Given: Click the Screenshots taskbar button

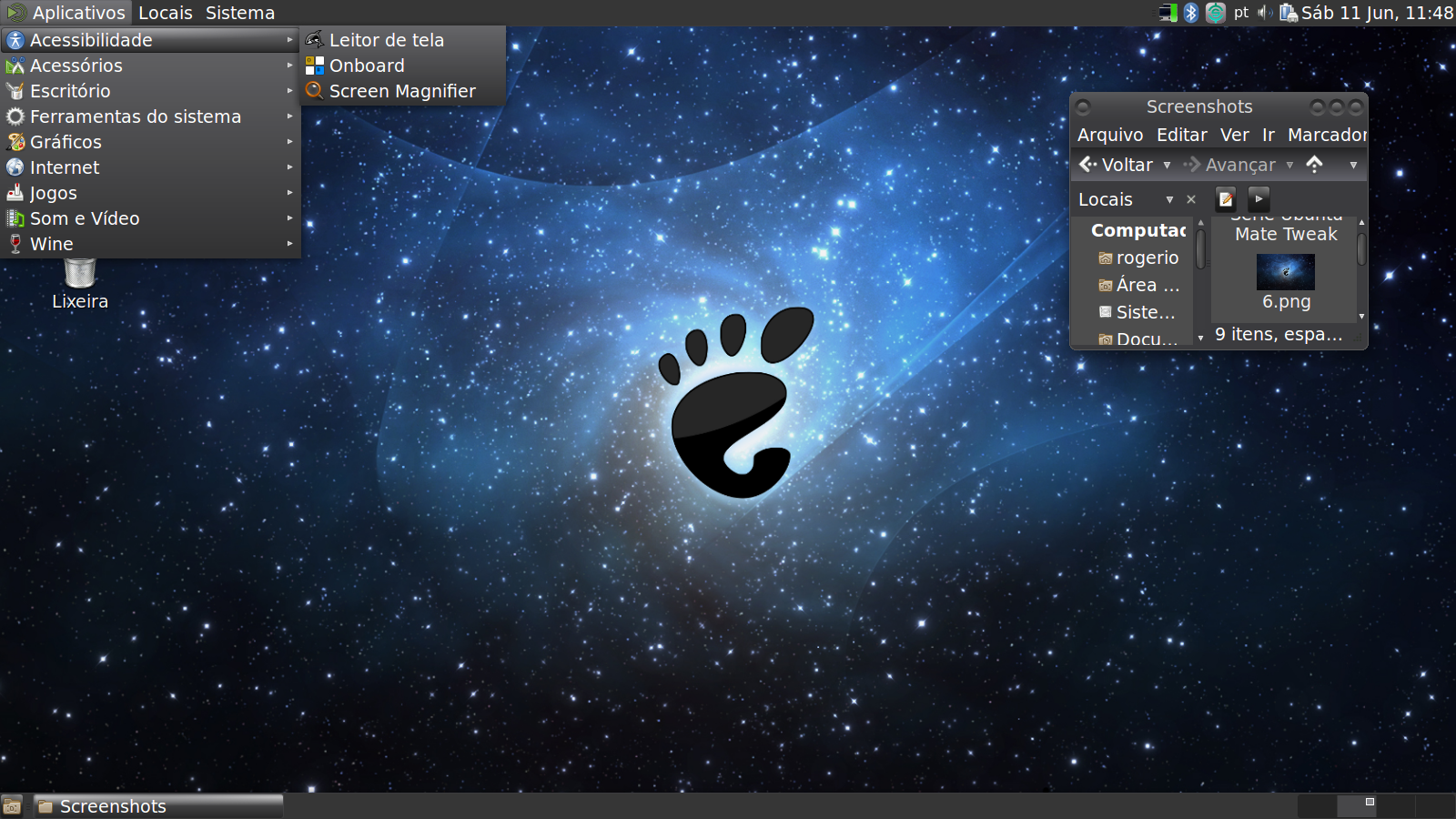Looking at the screenshot, I should pos(158,806).
